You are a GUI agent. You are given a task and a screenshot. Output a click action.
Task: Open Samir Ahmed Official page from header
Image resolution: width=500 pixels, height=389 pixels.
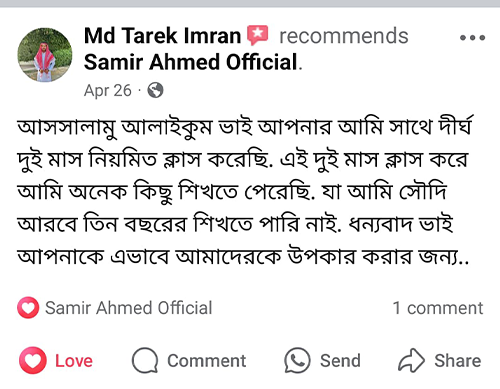point(191,62)
